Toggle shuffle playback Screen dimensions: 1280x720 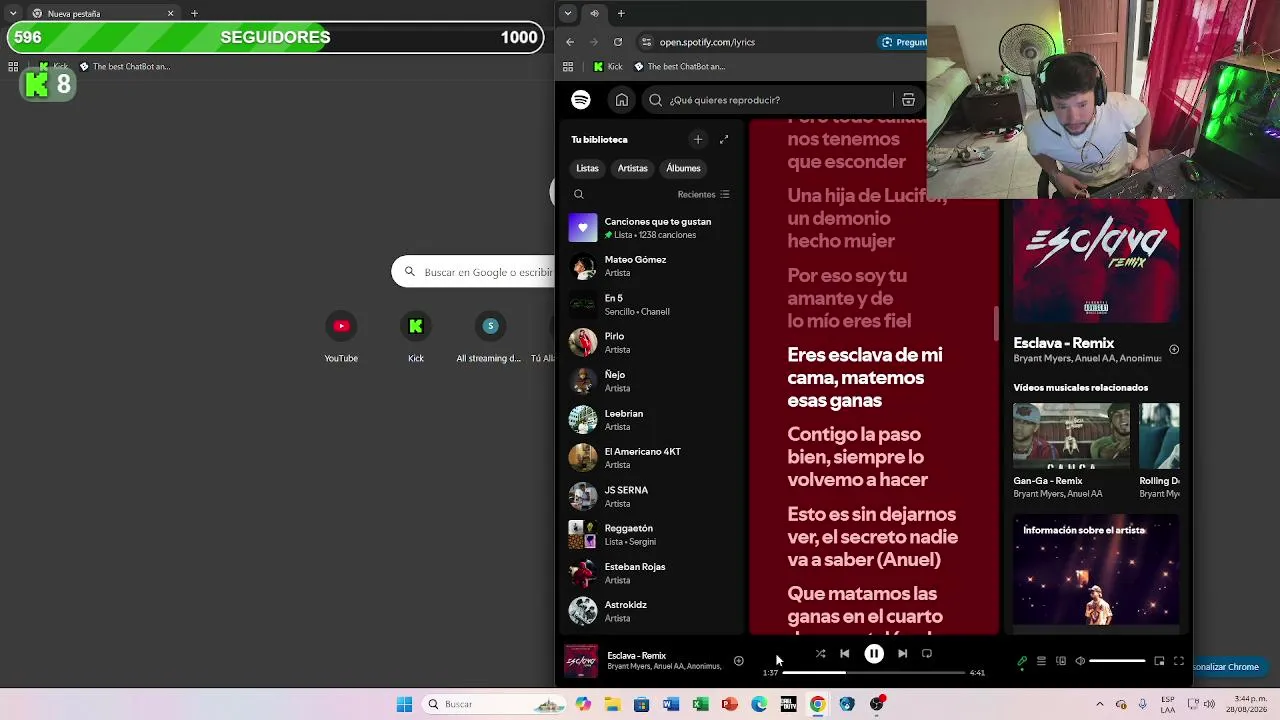point(820,654)
